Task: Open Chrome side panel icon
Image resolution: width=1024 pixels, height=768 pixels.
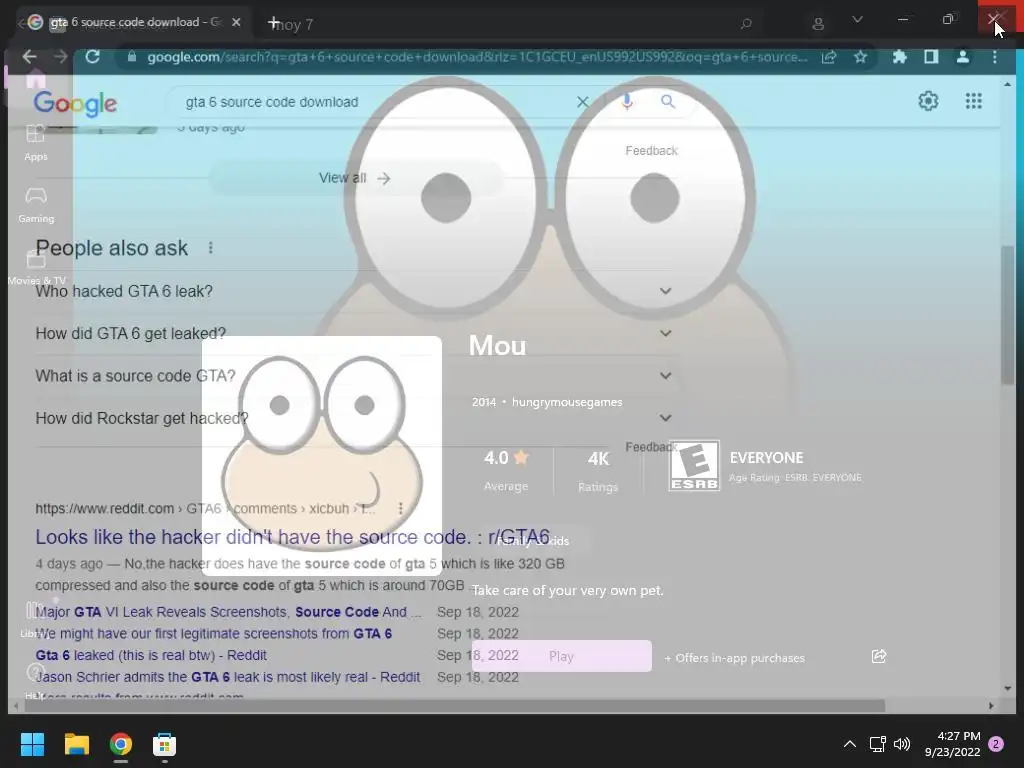Action: click(x=931, y=57)
